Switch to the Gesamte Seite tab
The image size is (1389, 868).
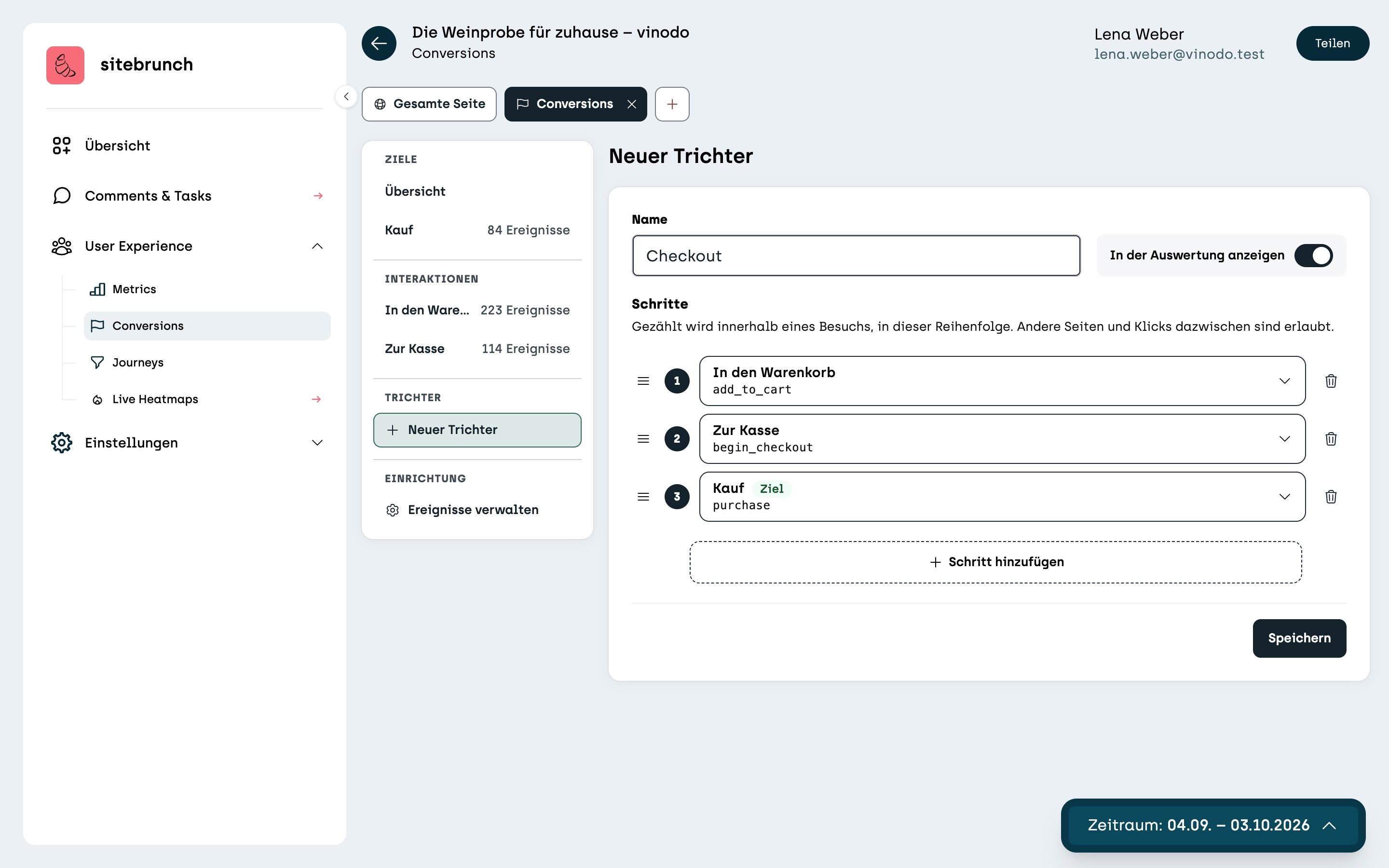(x=429, y=104)
